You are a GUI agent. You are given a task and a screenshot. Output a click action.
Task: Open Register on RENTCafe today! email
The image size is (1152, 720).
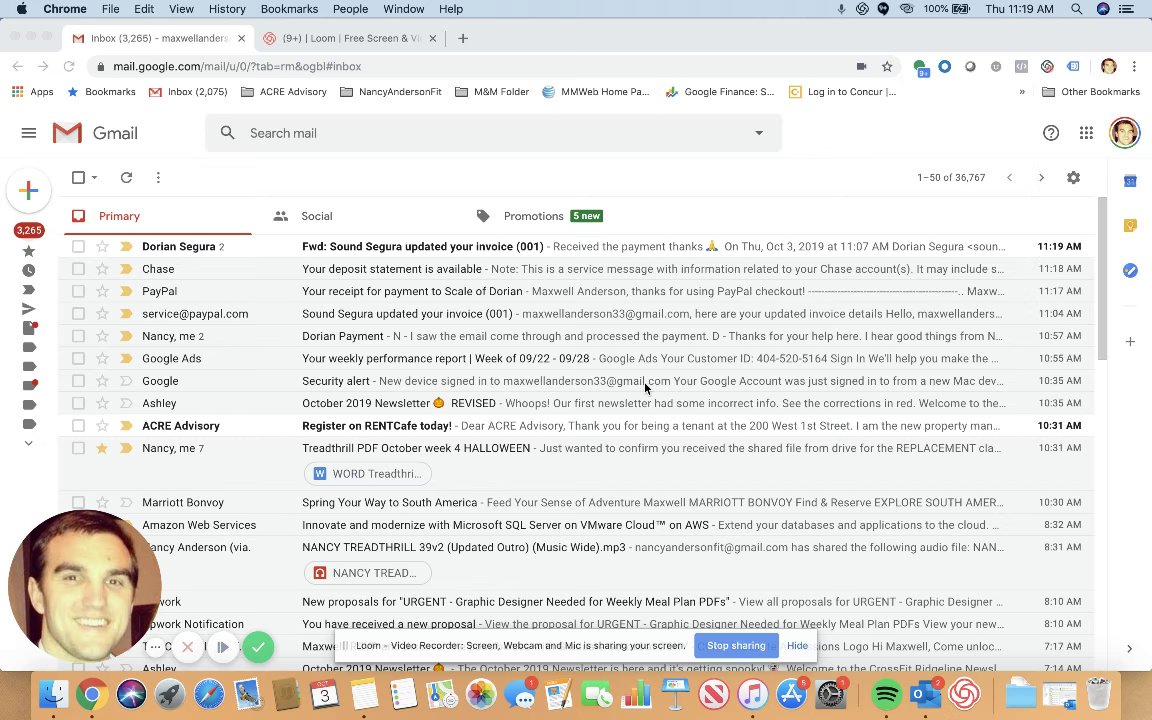pos(577,425)
